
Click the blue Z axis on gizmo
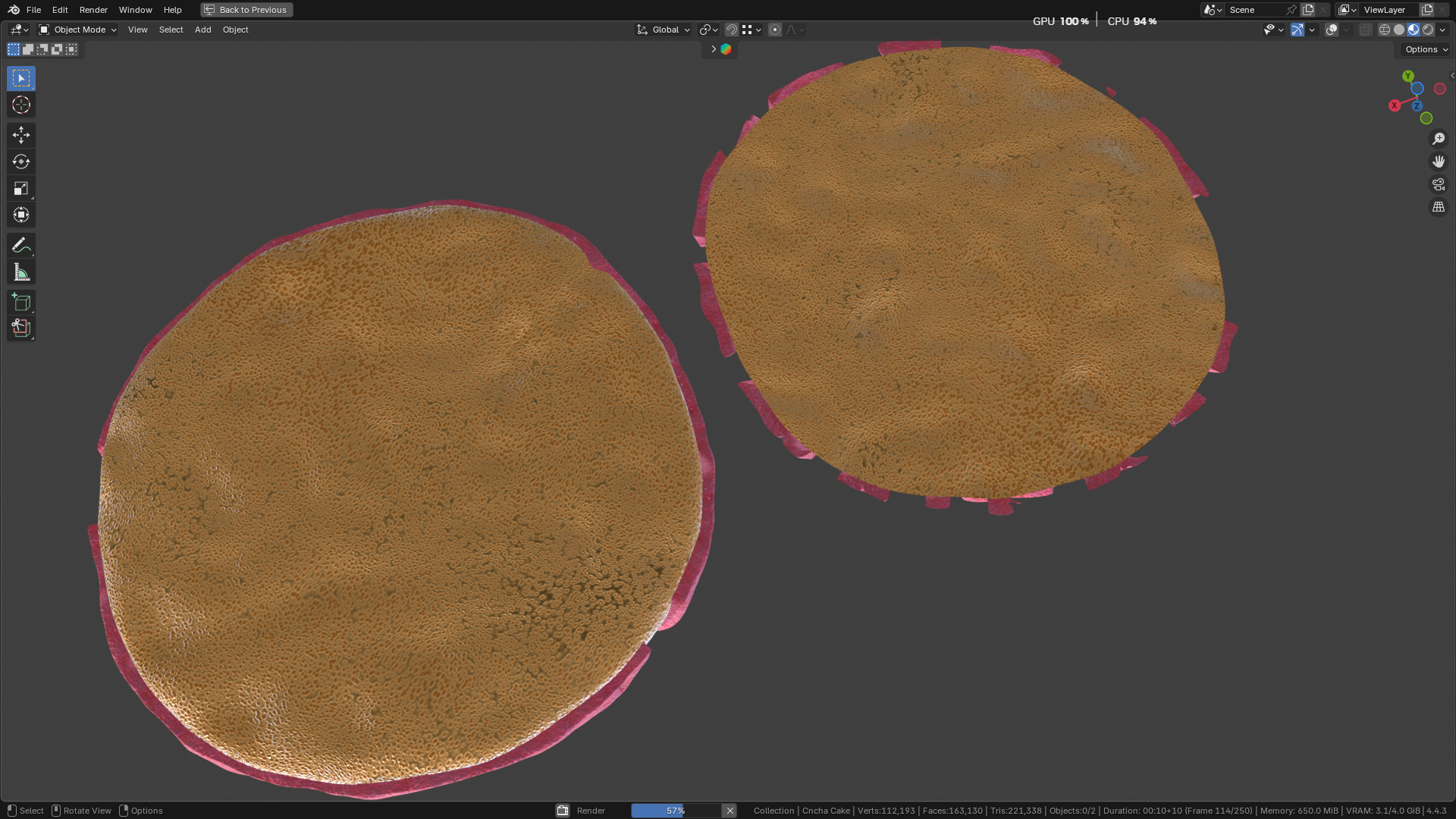coord(1417,106)
